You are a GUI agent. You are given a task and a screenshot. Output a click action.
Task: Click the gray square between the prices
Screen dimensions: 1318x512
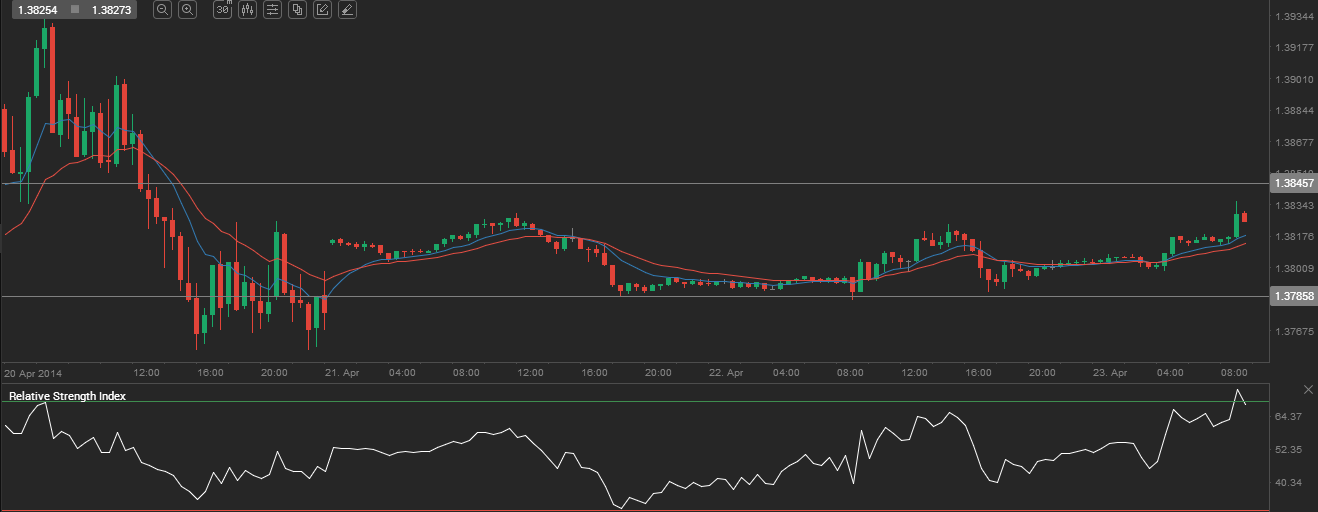pyautogui.click(x=75, y=10)
